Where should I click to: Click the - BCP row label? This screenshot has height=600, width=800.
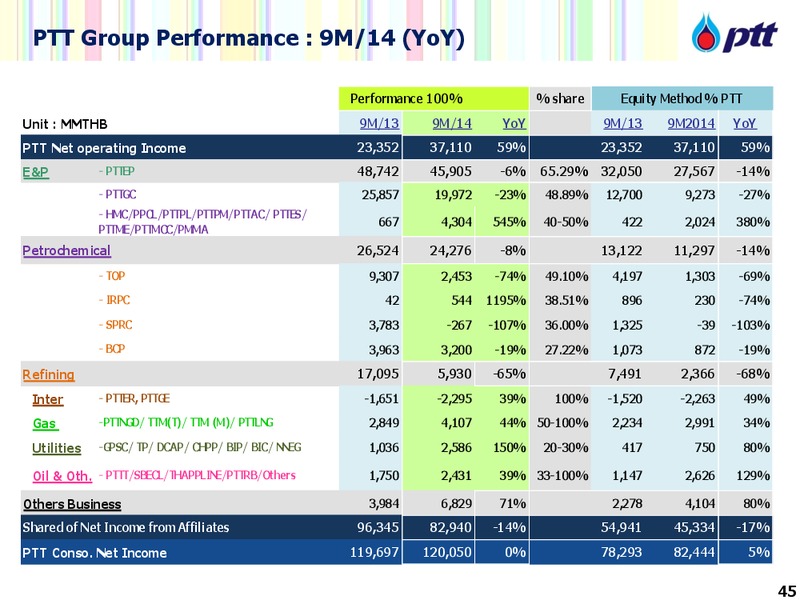[112, 349]
